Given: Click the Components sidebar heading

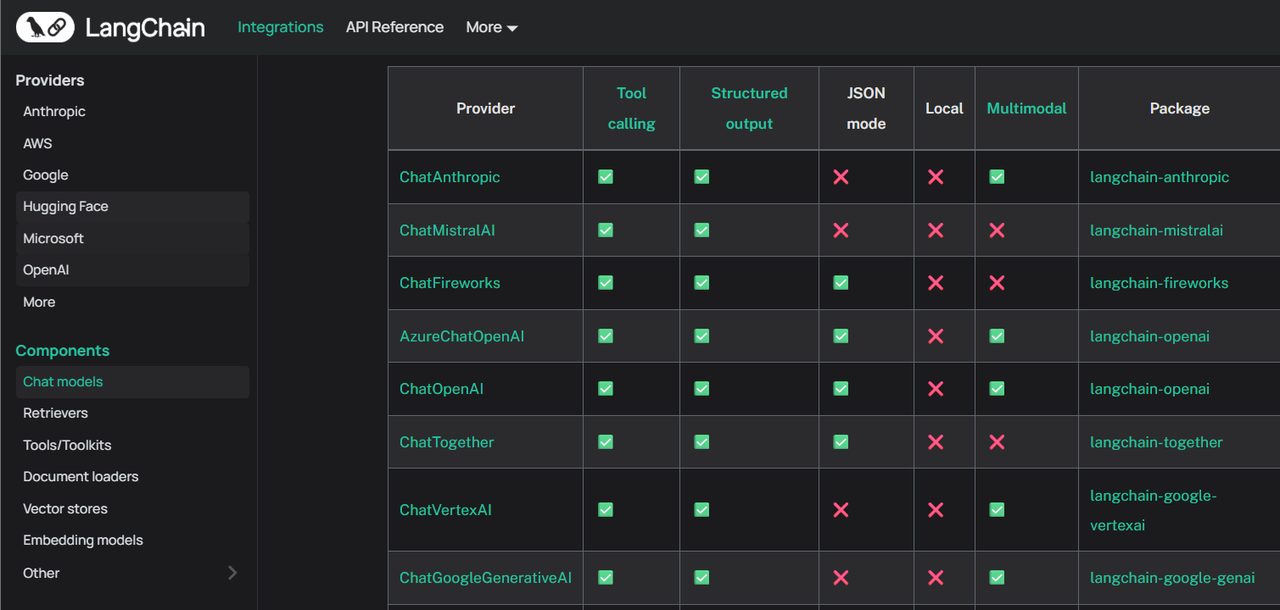Looking at the screenshot, I should point(63,351).
